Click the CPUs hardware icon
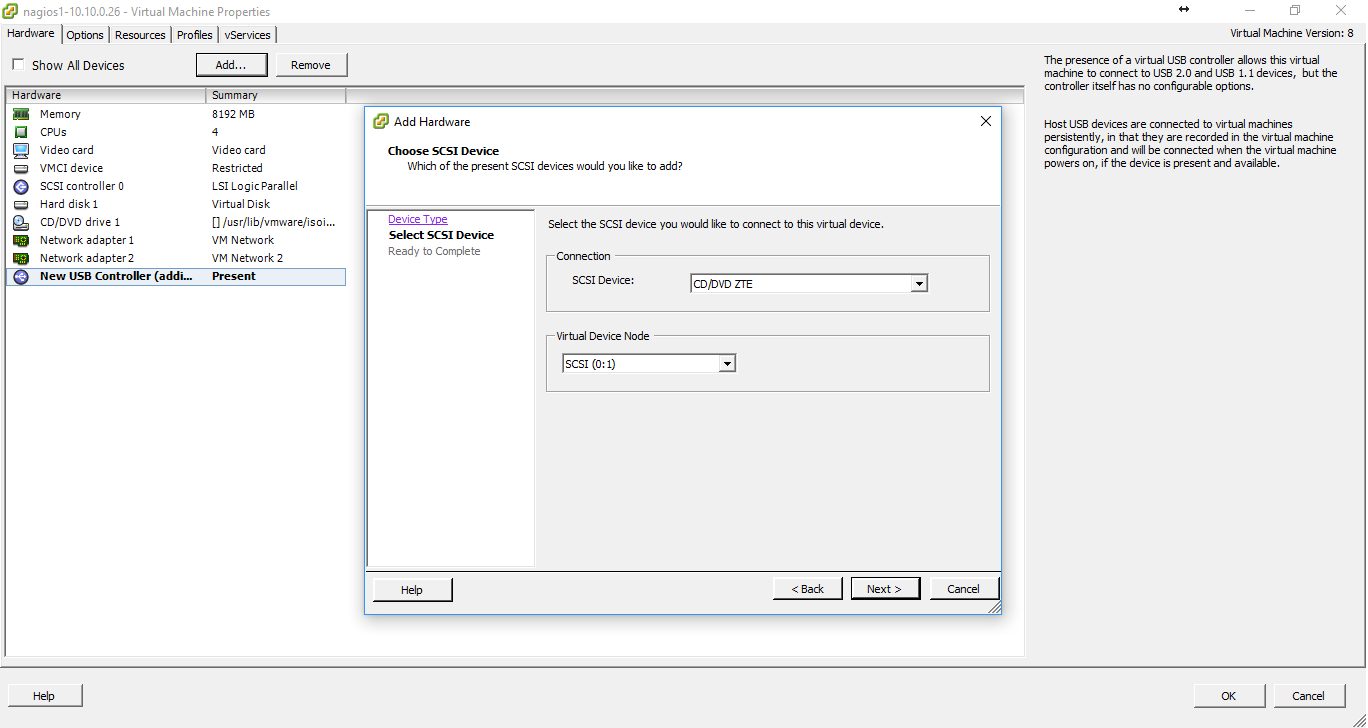The width and height of the screenshot is (1368, 728). pos(21,131)
